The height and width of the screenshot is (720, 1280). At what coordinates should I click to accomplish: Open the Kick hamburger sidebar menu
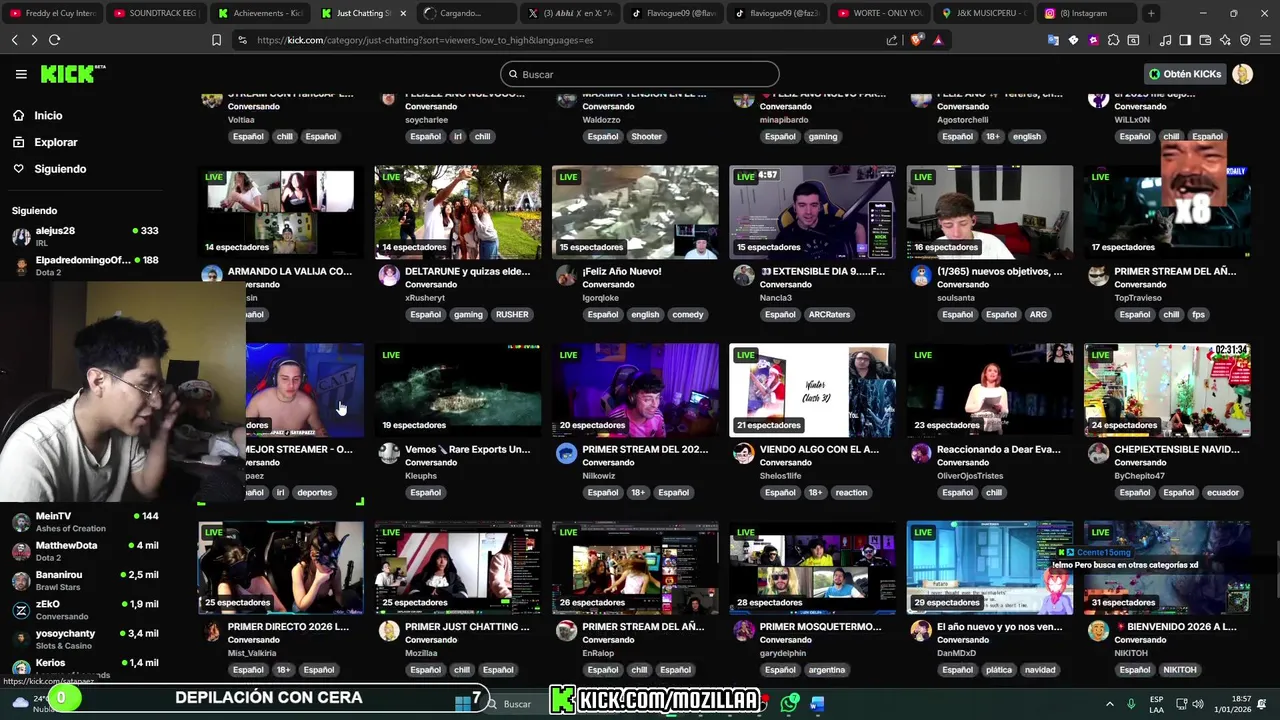pyautogui.click(x=21, y=74)
